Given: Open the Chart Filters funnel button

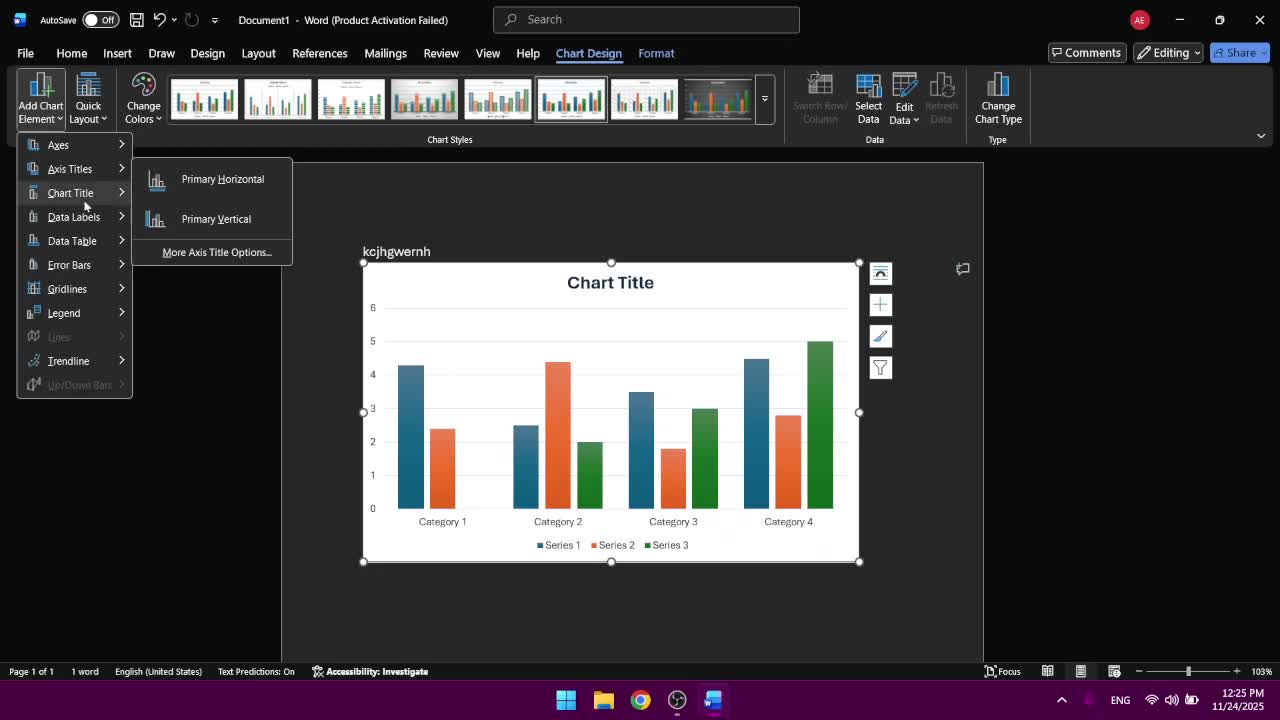Looking at the screenshot, I should point(880,368).
